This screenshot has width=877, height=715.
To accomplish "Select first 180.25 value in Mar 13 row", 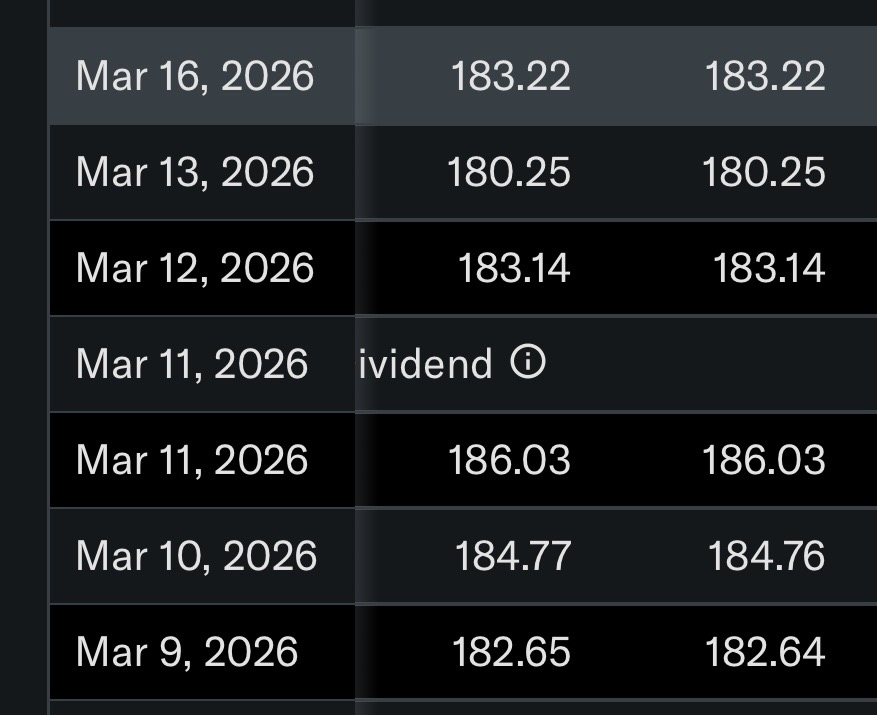I will point(508,173).
